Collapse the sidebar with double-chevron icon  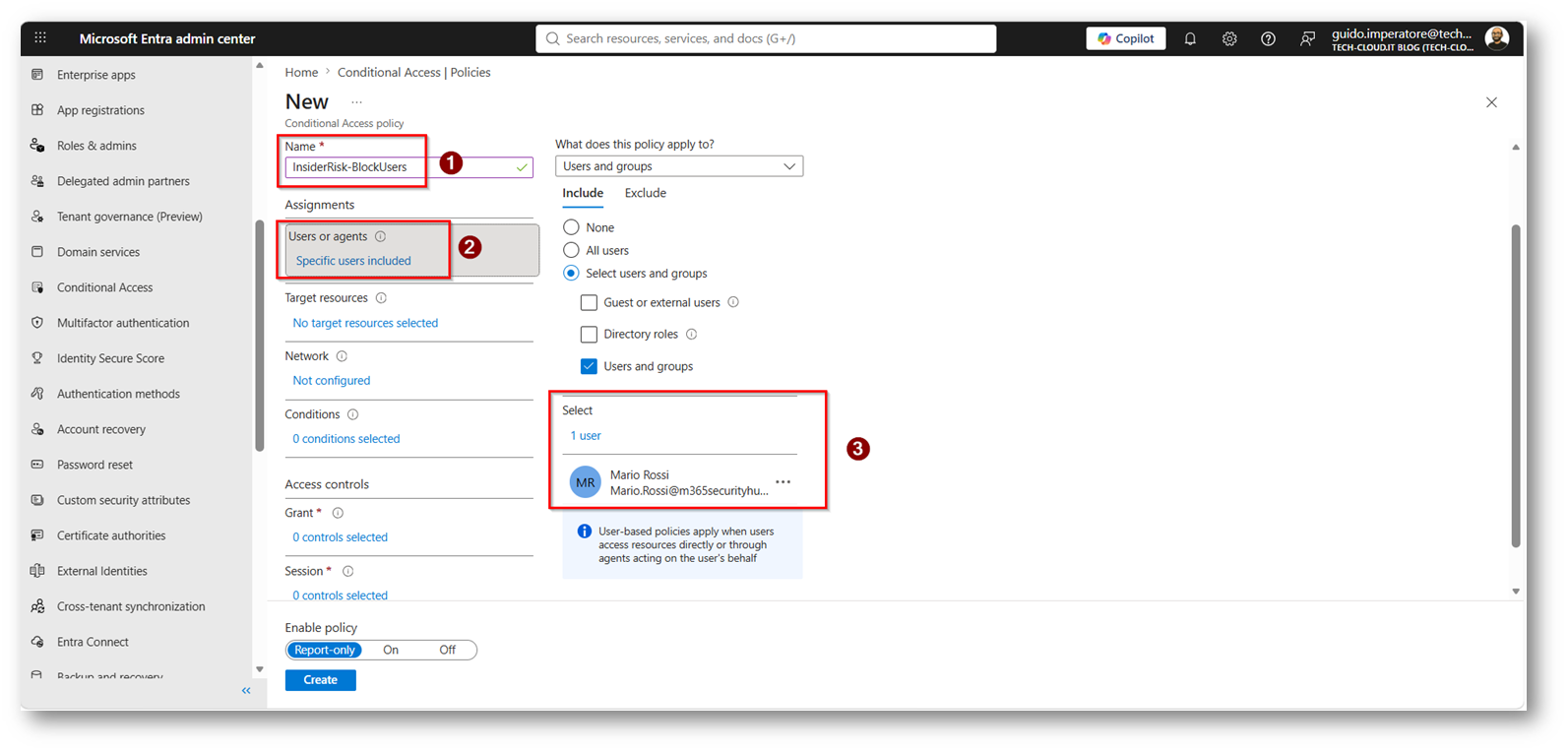[246, 691]
